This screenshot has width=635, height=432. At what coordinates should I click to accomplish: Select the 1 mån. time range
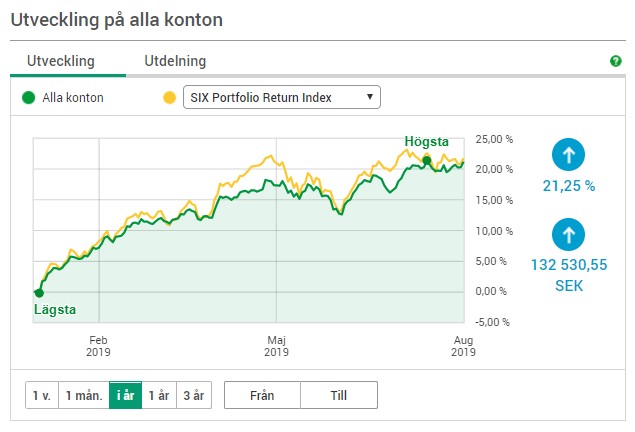point(84,395)
